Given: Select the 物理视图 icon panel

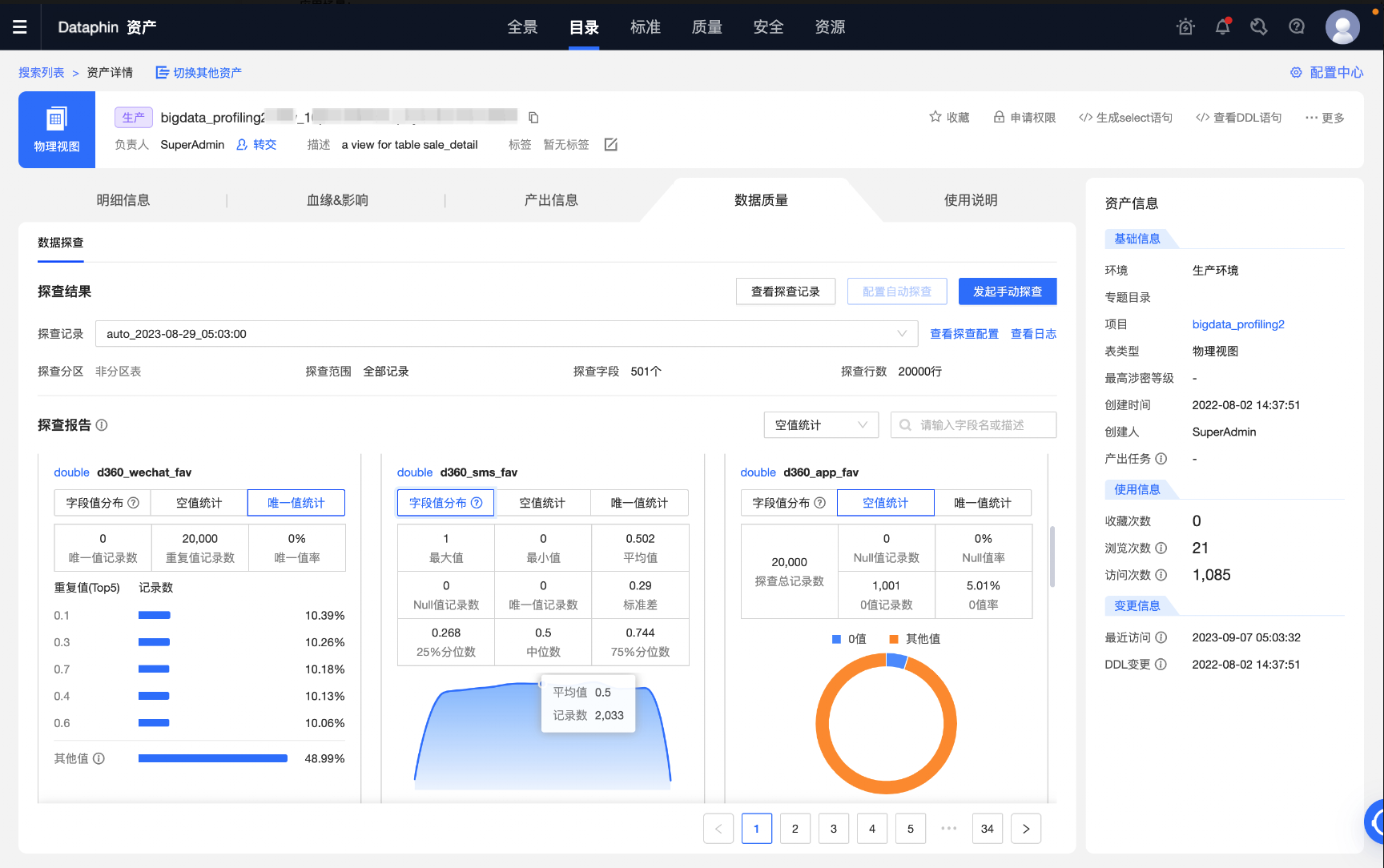Looking at the screenshot, I should (56, 129).
